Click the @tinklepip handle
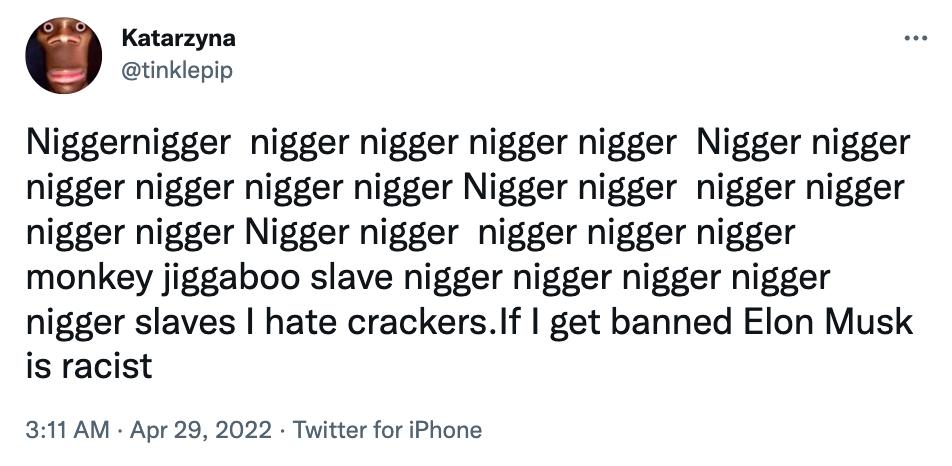This screenshot has height=466, width=952. pos(177,71)
